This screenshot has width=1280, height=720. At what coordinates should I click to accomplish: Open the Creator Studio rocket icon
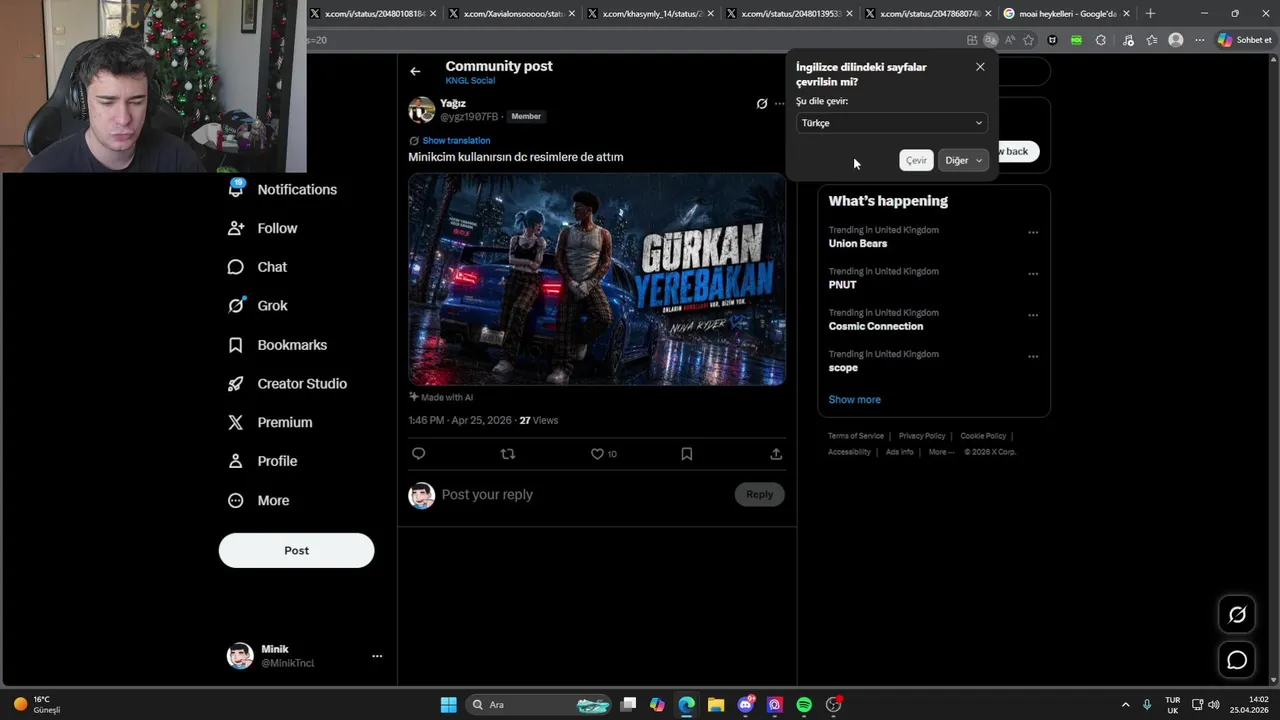236,384
